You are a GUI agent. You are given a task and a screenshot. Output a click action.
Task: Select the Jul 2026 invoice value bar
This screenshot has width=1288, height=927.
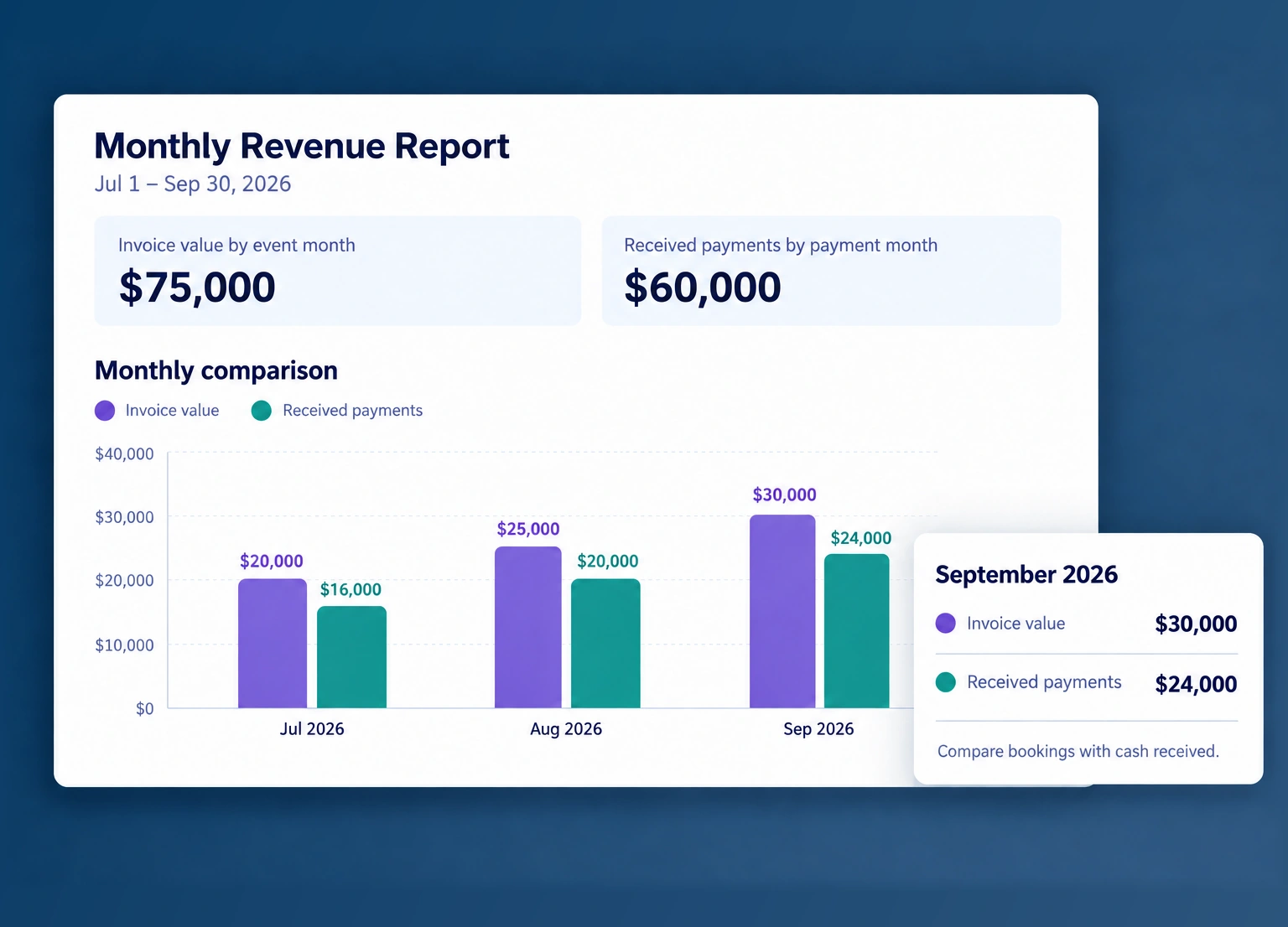[273, 643]
